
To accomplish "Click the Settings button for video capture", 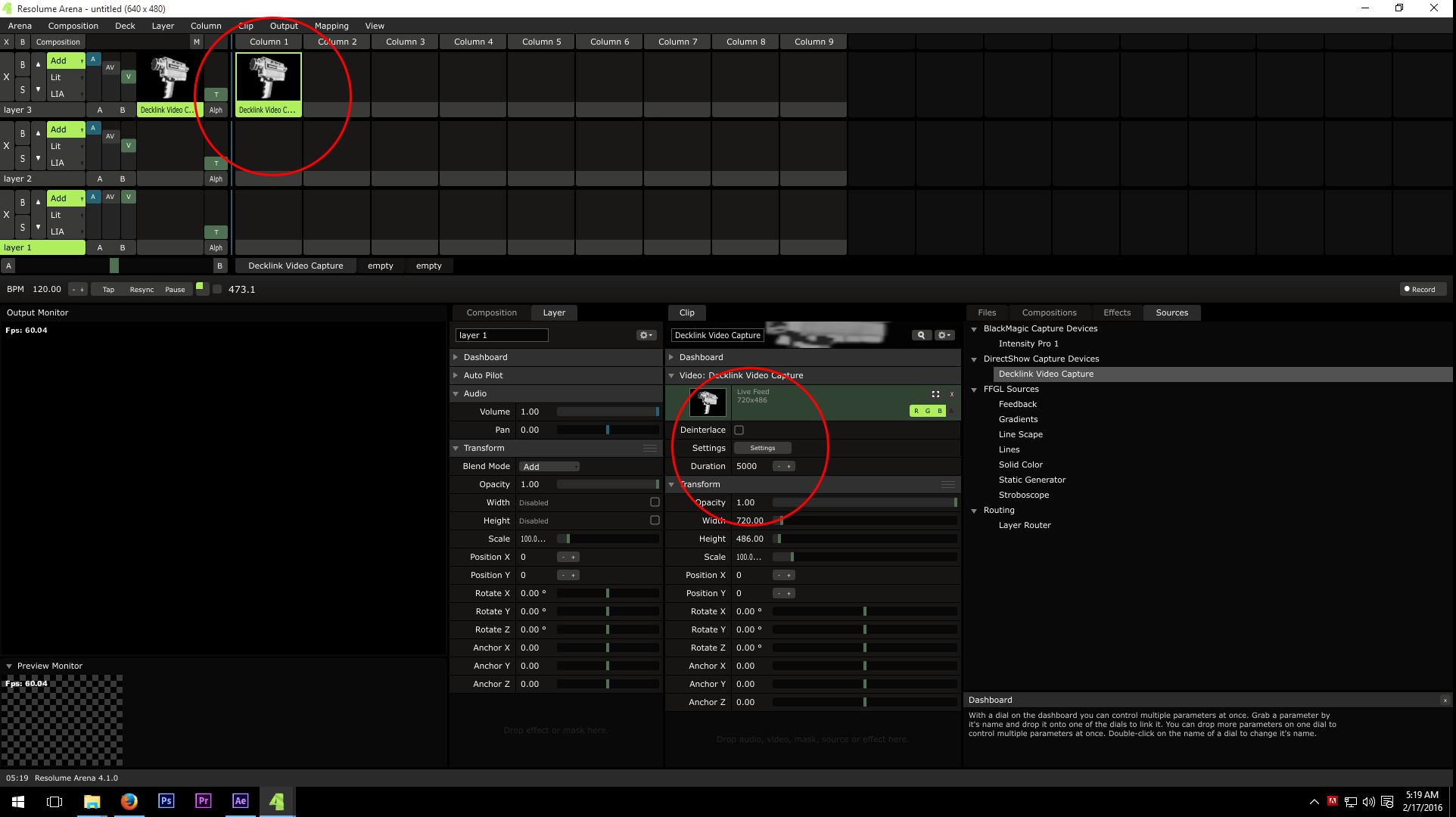I will [x=762, y=448].
